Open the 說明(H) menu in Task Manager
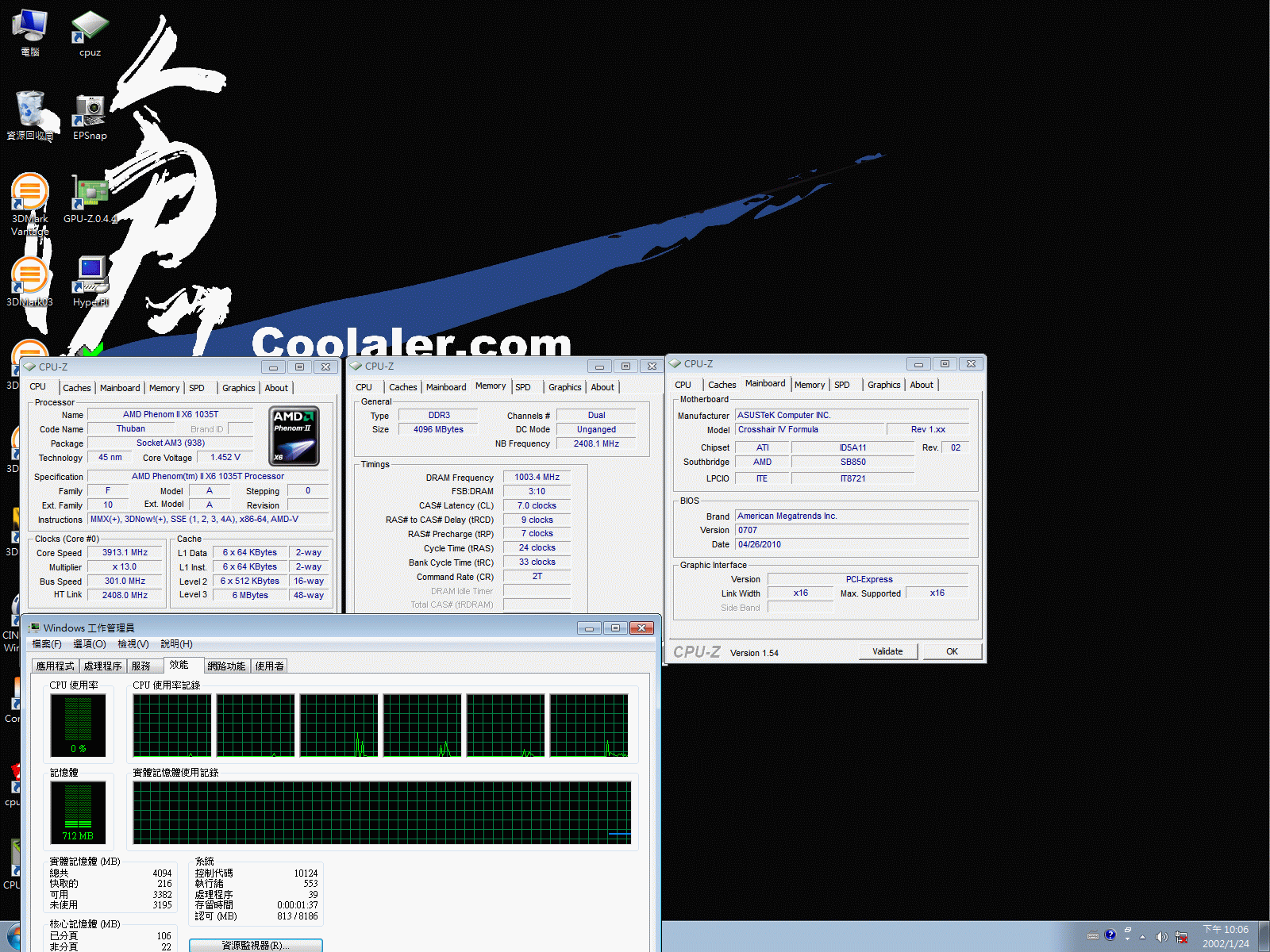The height and width of the screenshot is (952, 1270). coord(176,644)
